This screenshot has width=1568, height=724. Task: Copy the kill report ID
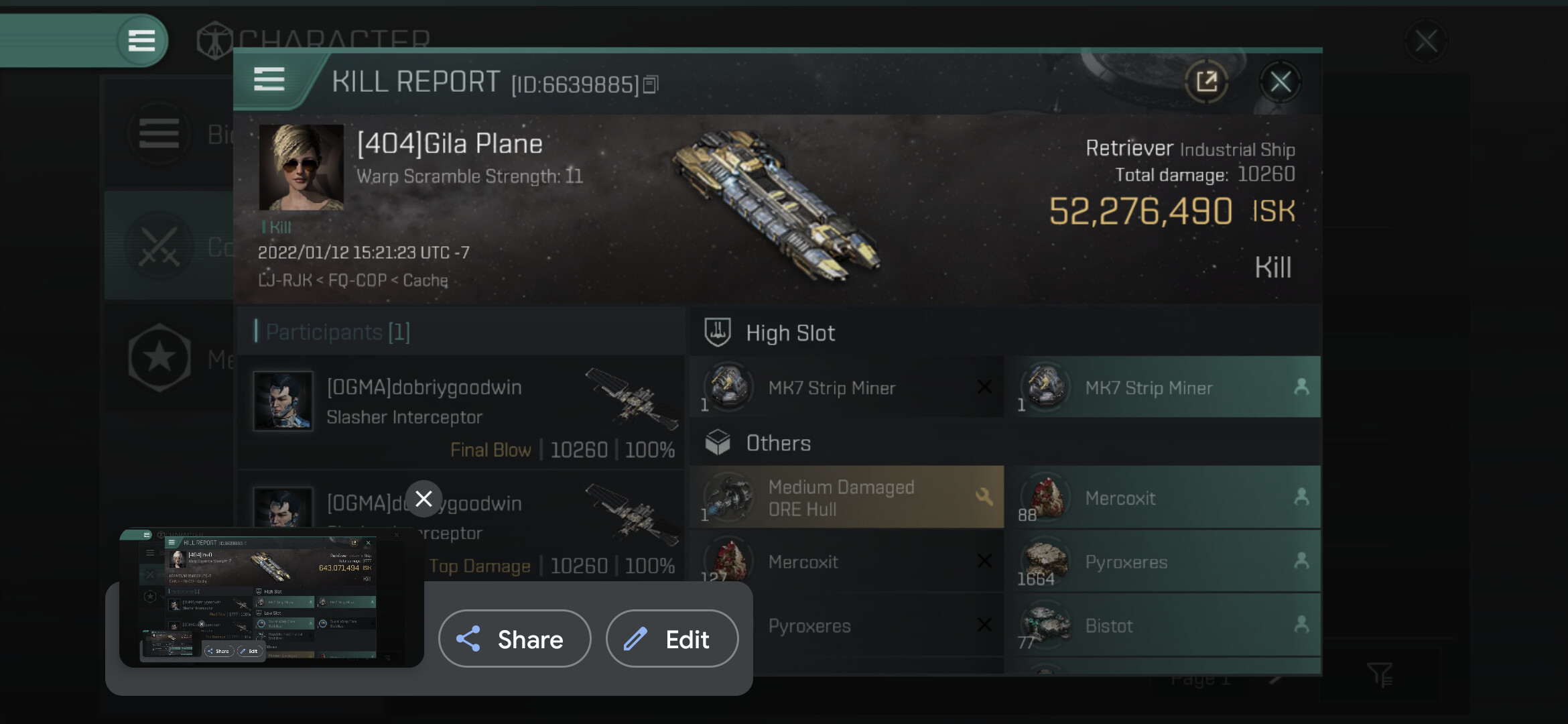click(x=651, y=85)
